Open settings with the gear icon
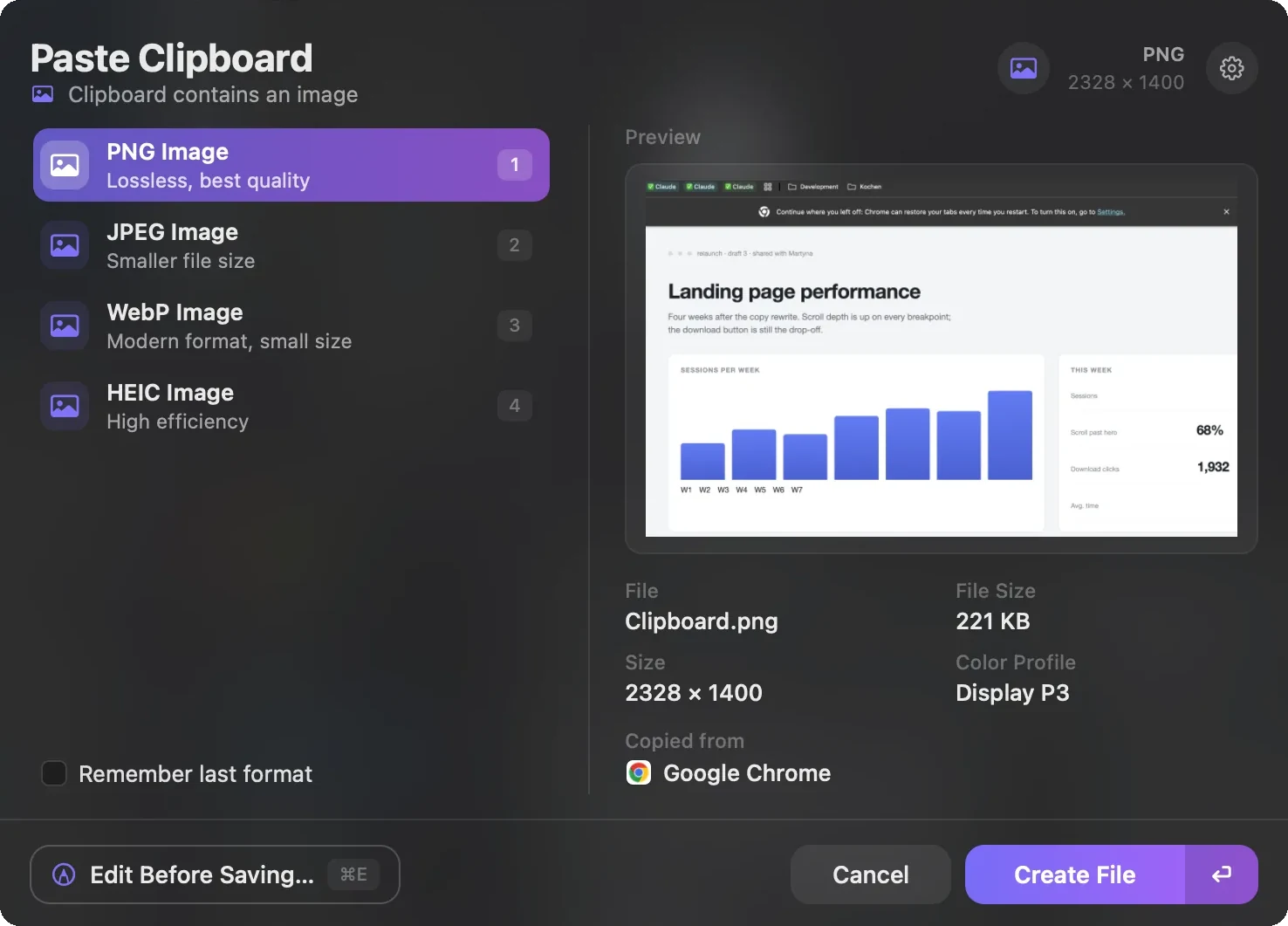This screenshot has width=1288, height=926. (x=1231, y=68)
